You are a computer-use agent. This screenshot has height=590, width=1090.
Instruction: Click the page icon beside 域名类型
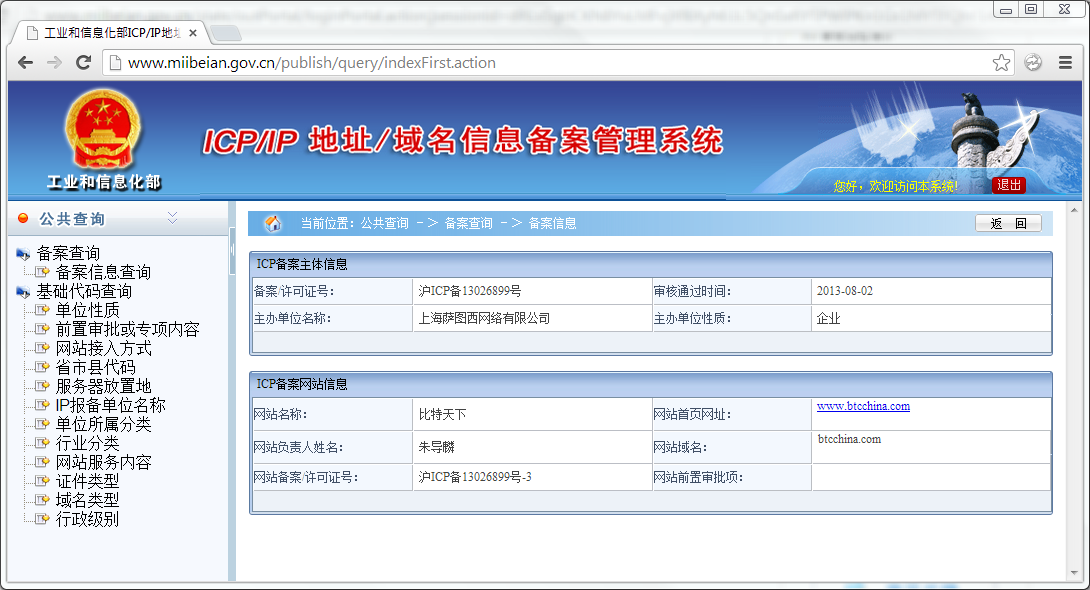coord(42,500)
